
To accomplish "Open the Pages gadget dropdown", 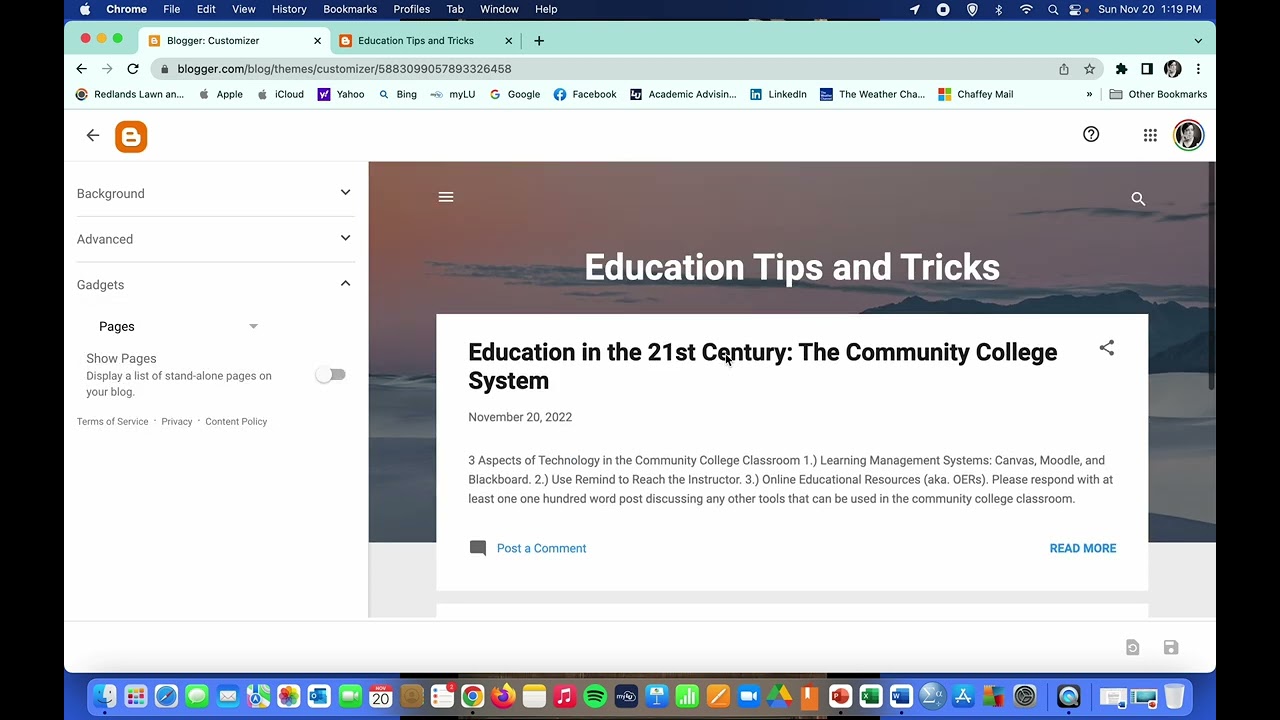I will coord(178,326).
